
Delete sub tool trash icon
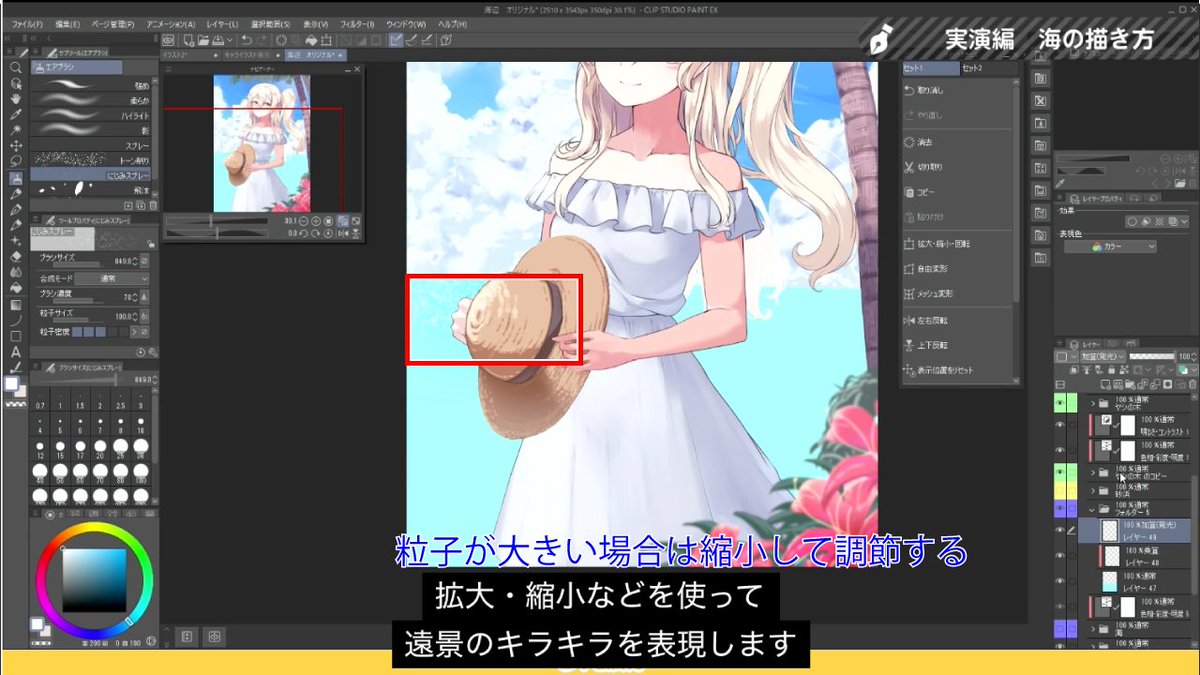[x=153, y=205]
